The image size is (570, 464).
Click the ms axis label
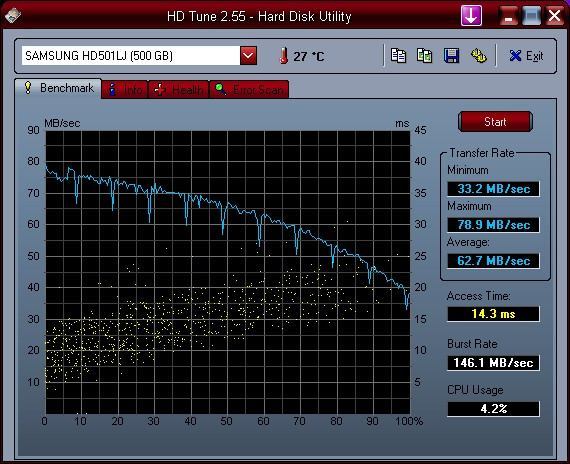402,124
